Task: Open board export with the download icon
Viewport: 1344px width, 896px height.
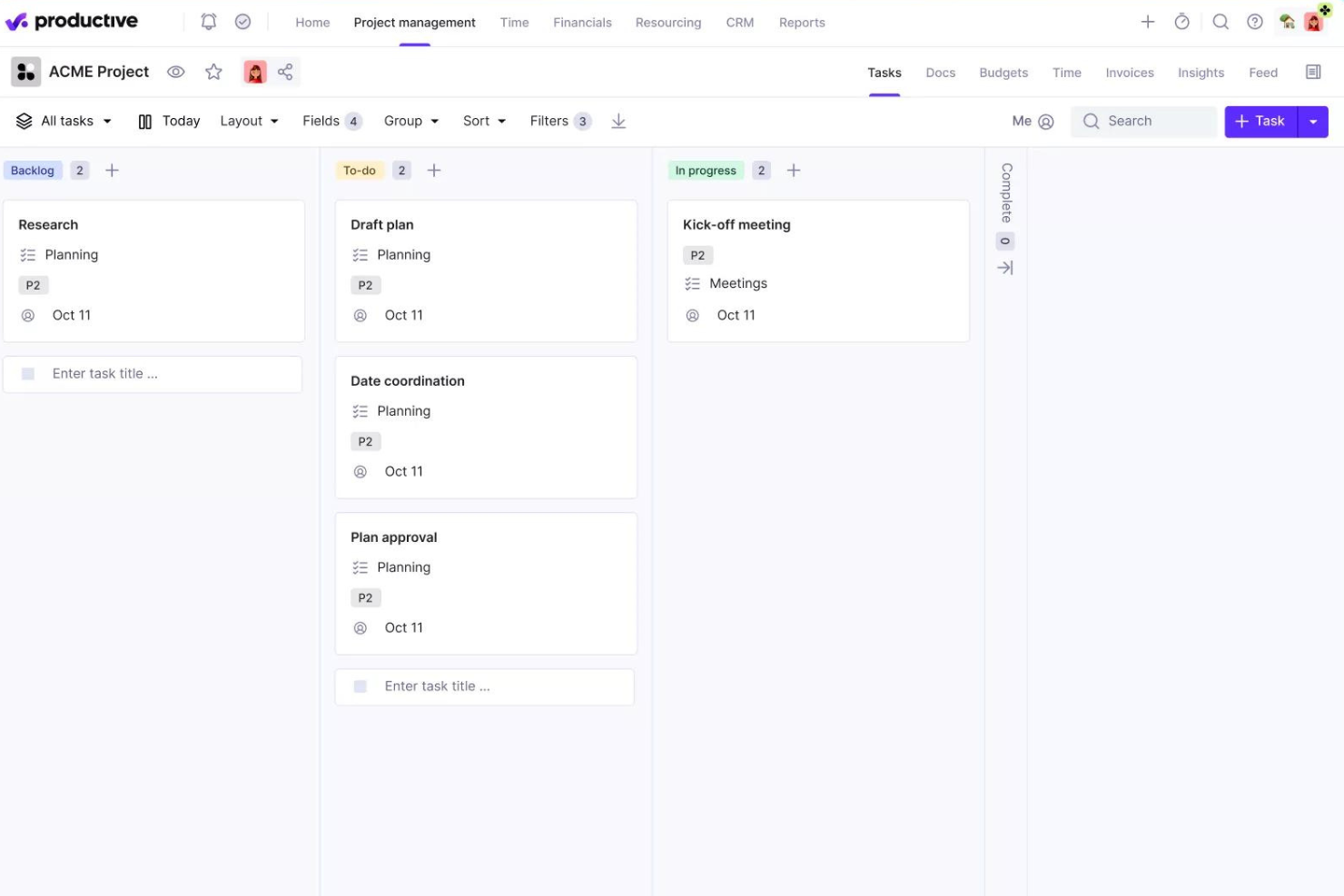Action: click(618, 120)
